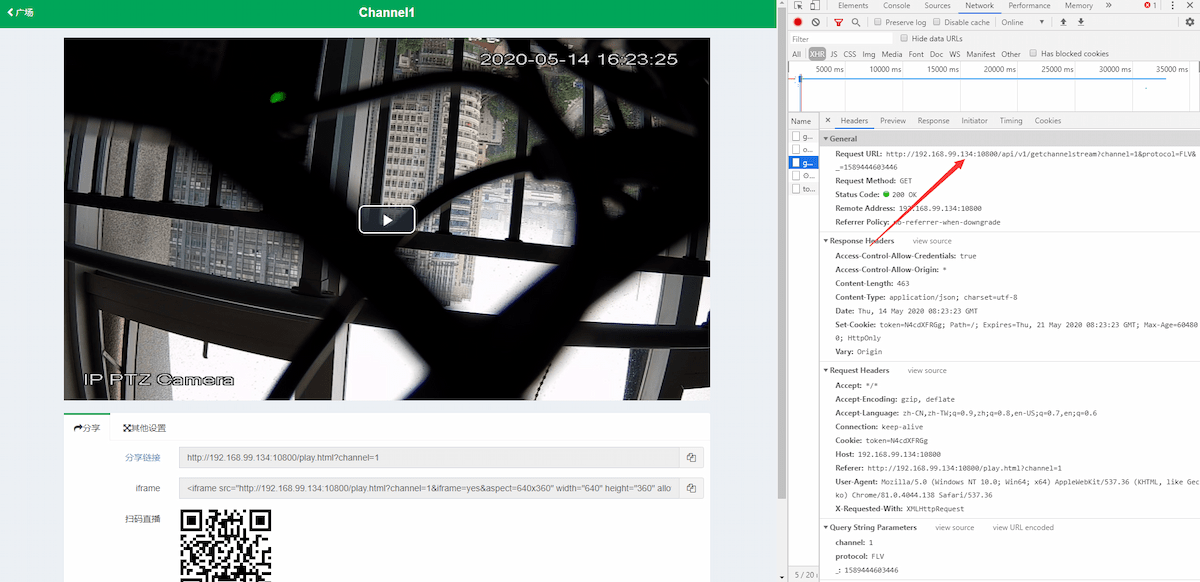Viewport: 1200px width, 582px height.
Task: Switch to the Elements panel
Action: coord(853,6)
